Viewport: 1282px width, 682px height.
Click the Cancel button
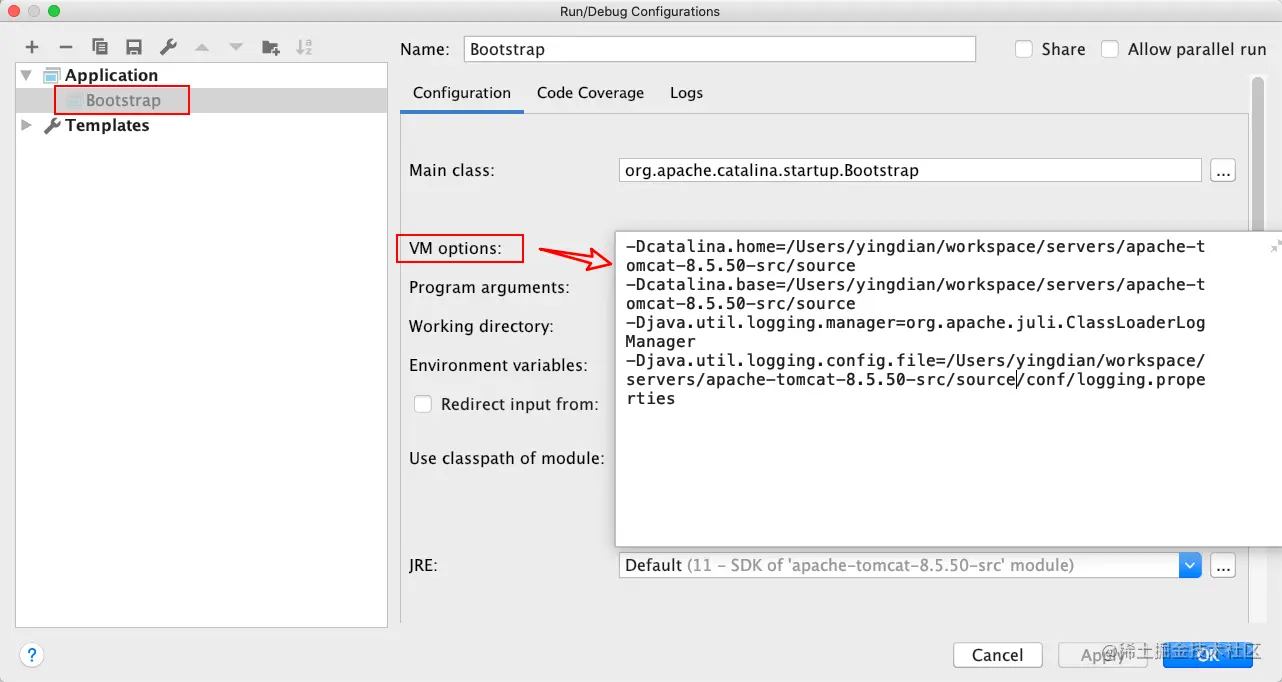coord(997,655)
